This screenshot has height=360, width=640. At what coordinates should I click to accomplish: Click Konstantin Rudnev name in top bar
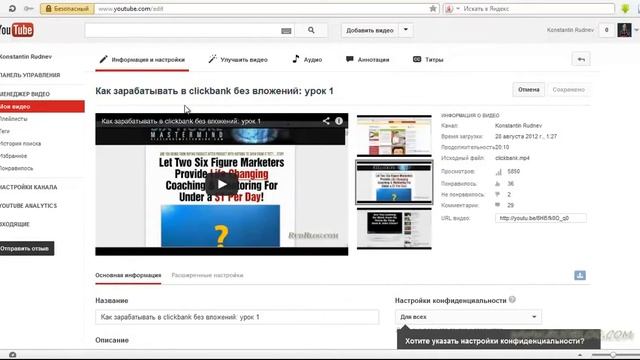(x=570, y=30)
